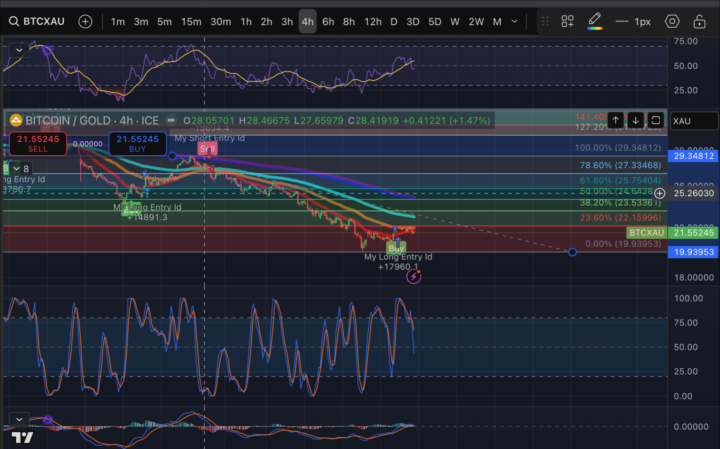Click the 19.93953 blue price label

pyautogui.click(x=693, y=252)
